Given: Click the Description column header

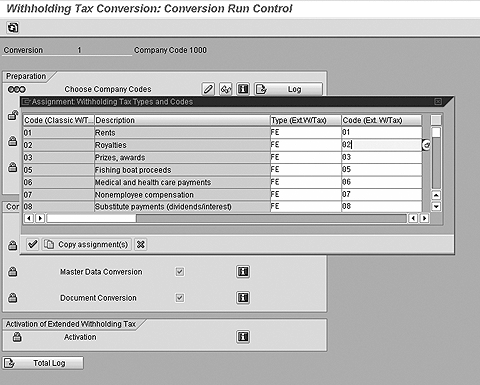Looking at the screenshot, I should pyautogui.click(x=182, y=120).
